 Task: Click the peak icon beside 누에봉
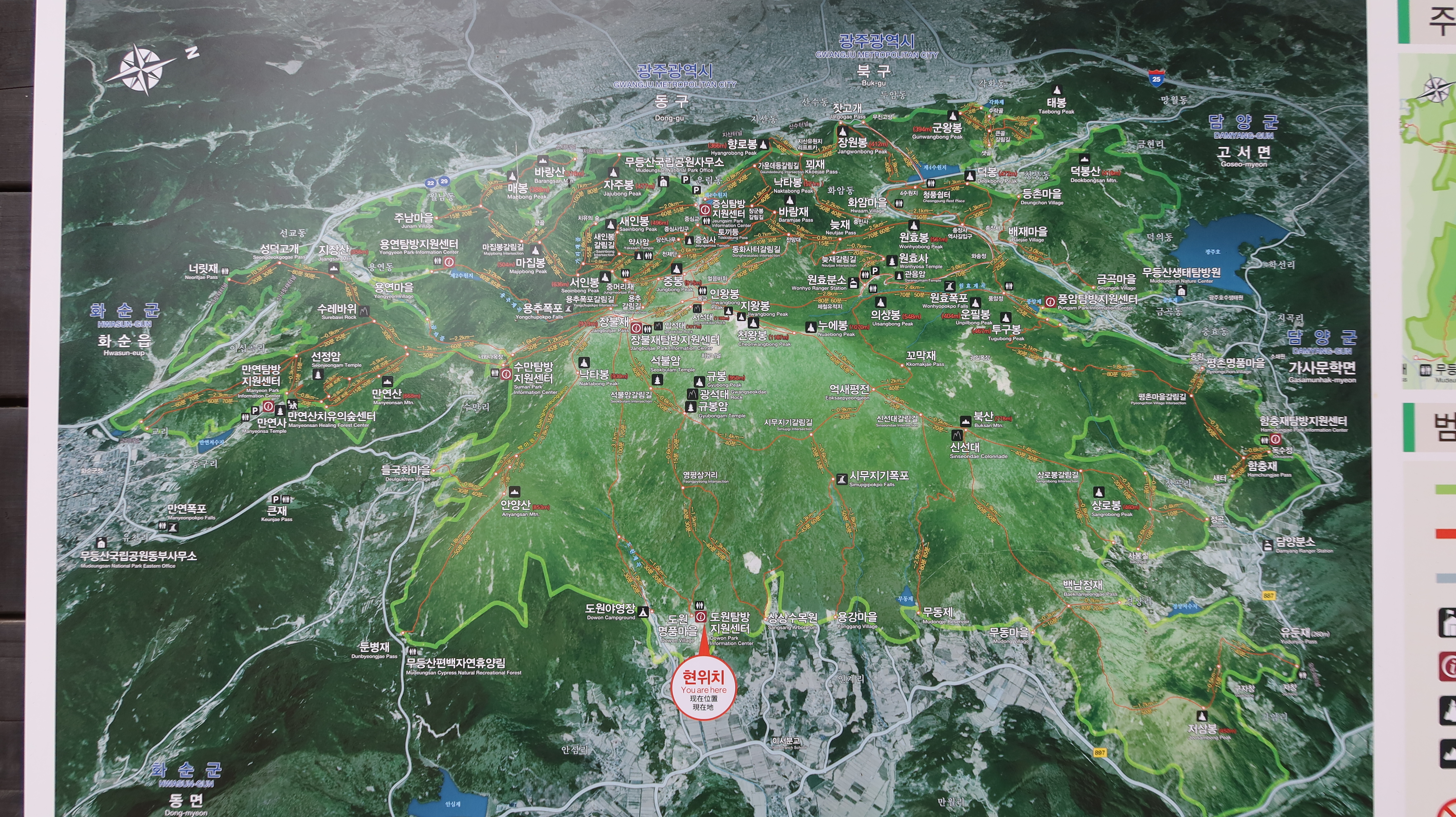click(x=811, y=327)
